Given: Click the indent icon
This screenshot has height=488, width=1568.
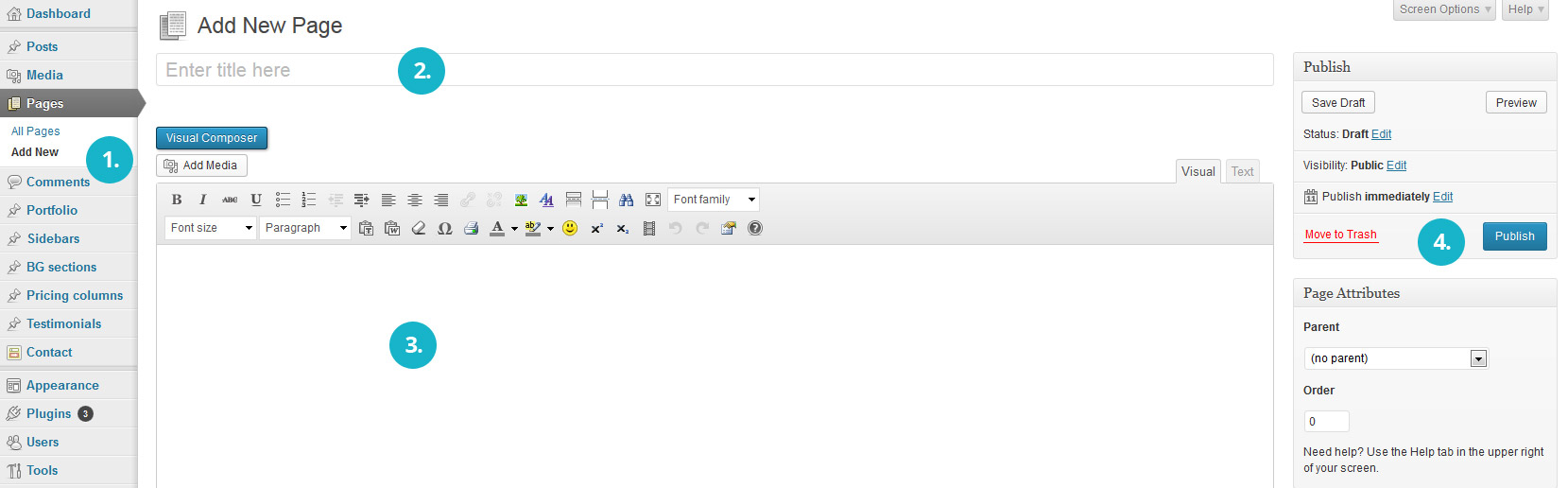Looking at the screenshot, I should tap(362, 200).
